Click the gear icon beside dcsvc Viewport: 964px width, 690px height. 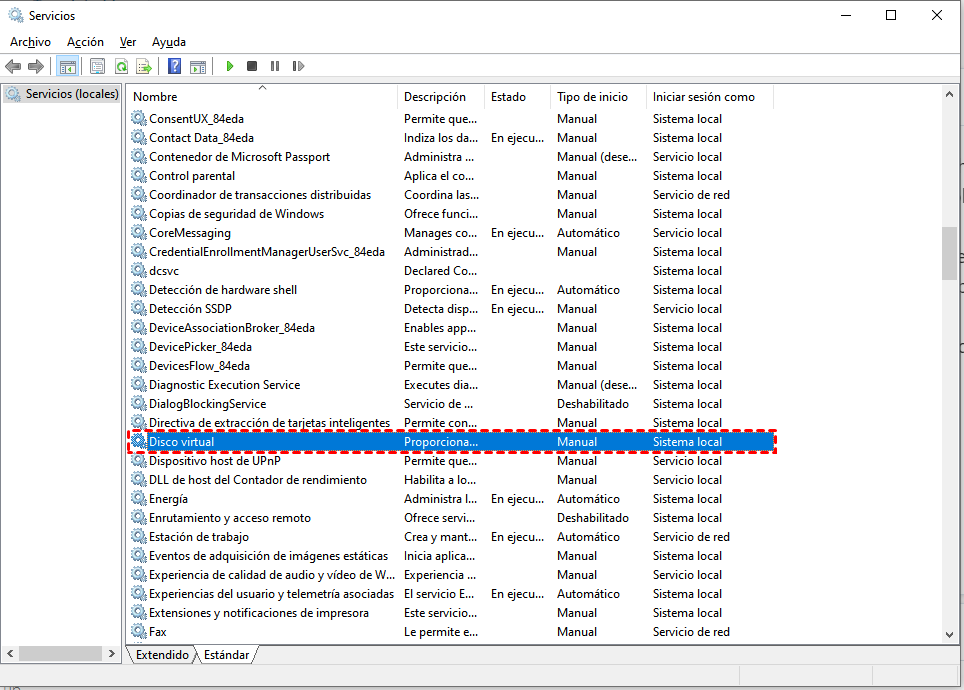139,271
